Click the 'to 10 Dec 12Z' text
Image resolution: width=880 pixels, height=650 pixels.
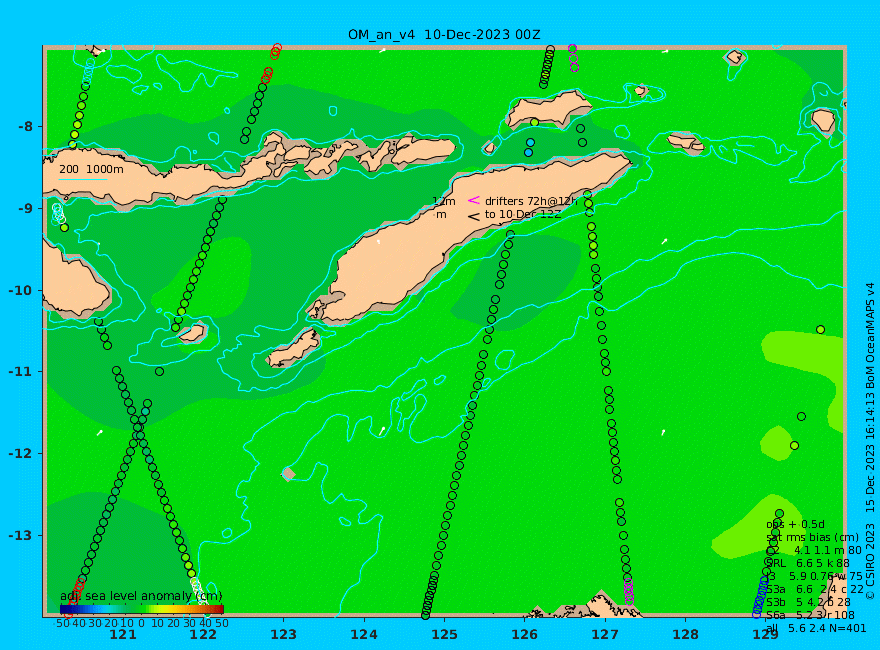click(523, 214)
